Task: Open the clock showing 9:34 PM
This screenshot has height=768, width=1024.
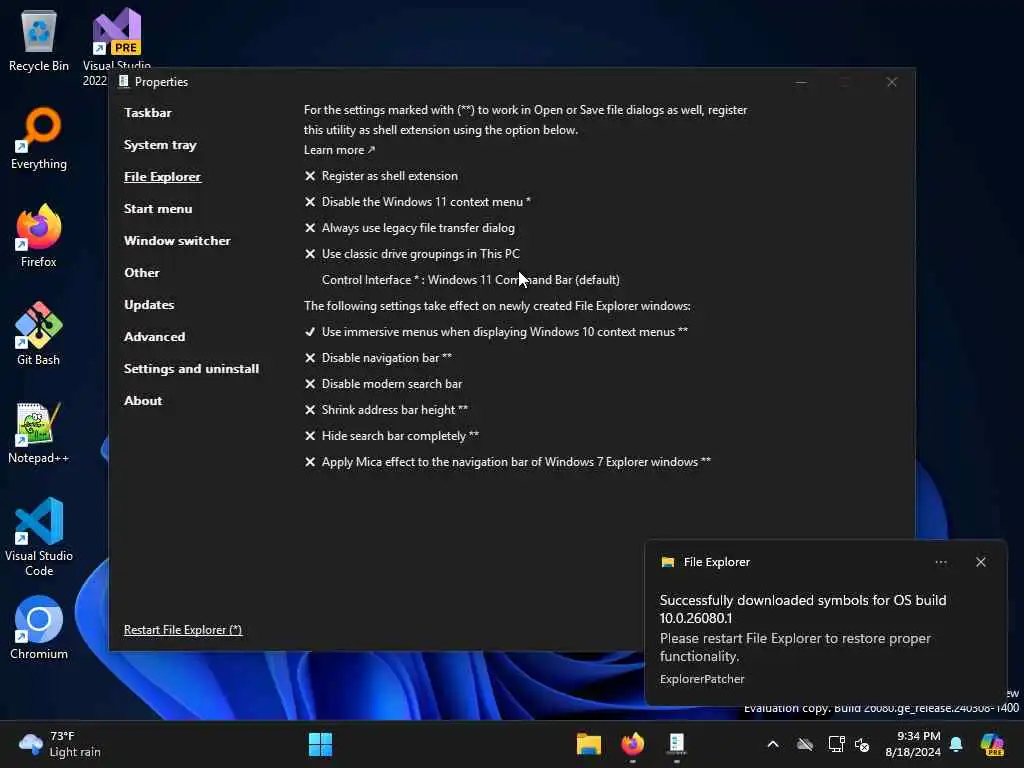Action: point(913,744)
